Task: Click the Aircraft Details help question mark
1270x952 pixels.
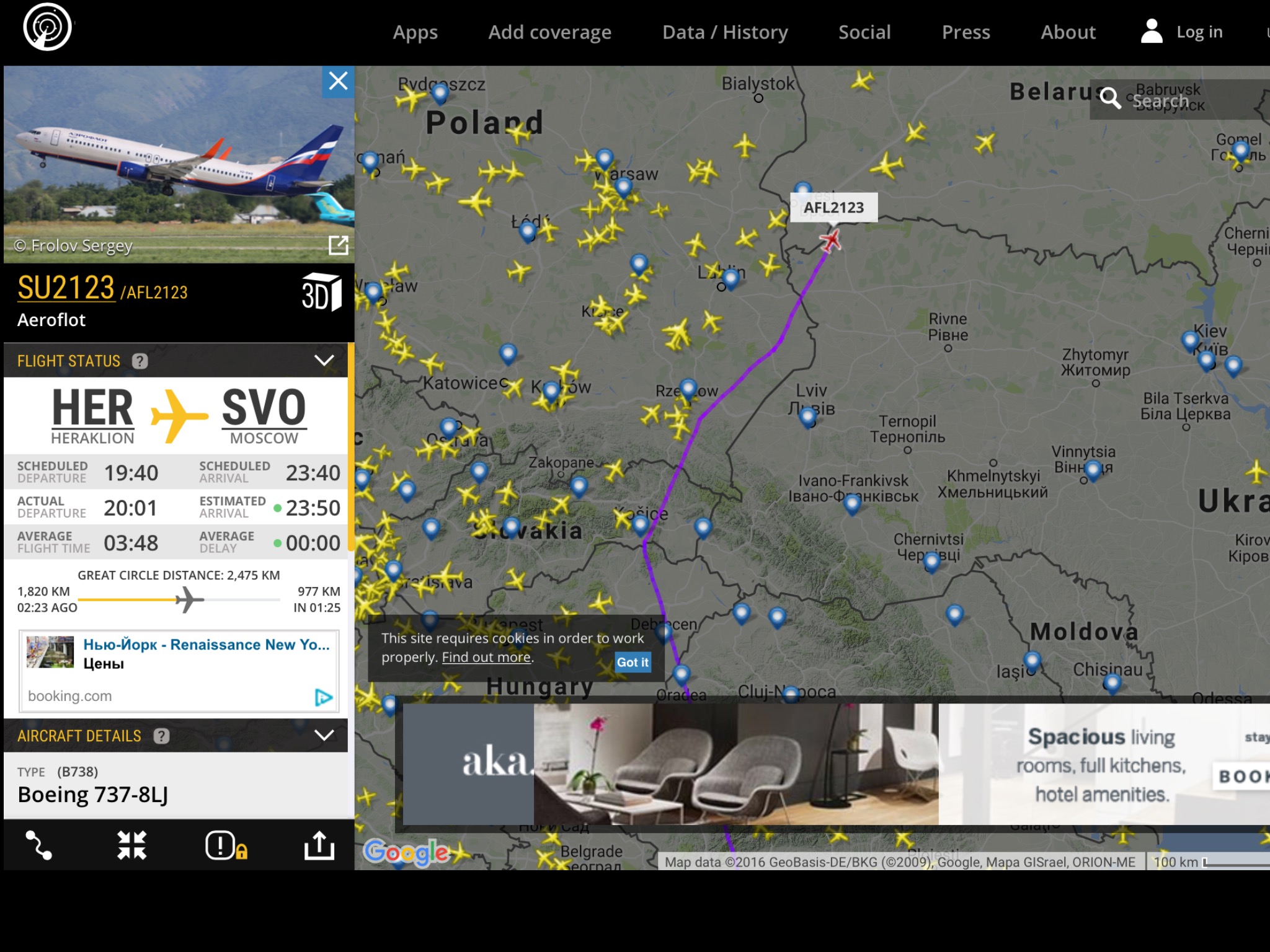Action: [x=161, y=736]
